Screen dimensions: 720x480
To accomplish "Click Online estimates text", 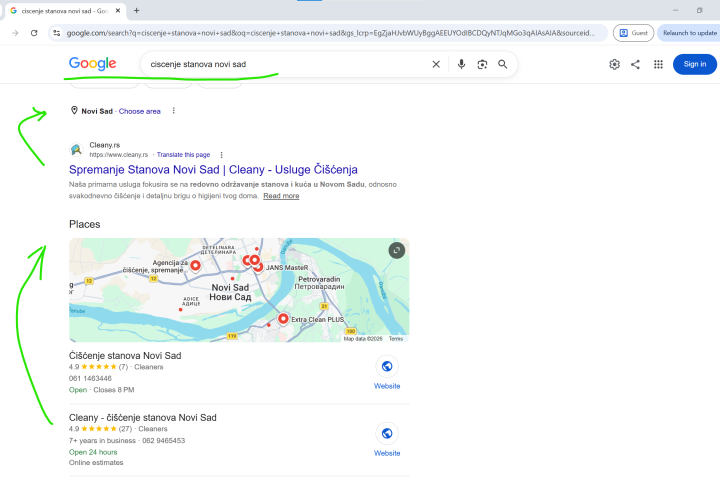I will [96, 463].
